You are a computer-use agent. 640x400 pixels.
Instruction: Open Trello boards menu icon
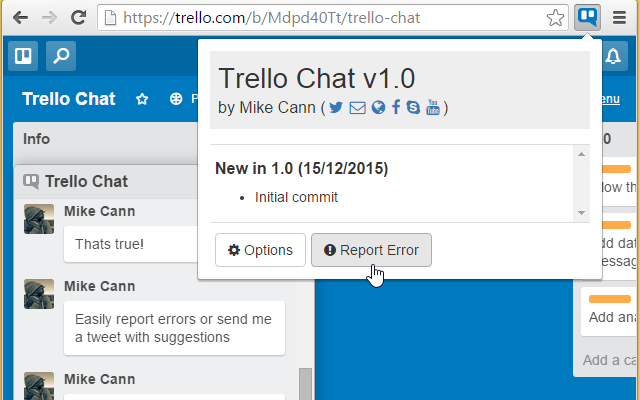22,57
